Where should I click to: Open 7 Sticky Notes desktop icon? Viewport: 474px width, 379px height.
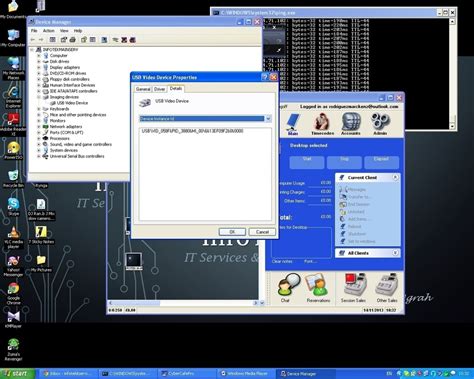tap(41, 235)
